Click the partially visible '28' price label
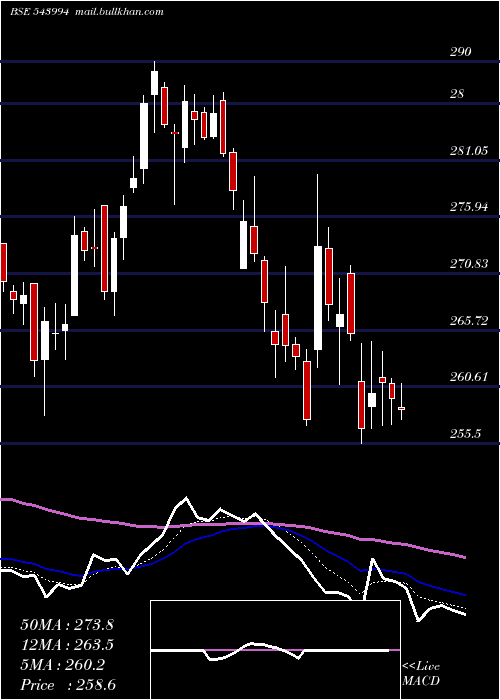500x700 pixels. (457, 94)
